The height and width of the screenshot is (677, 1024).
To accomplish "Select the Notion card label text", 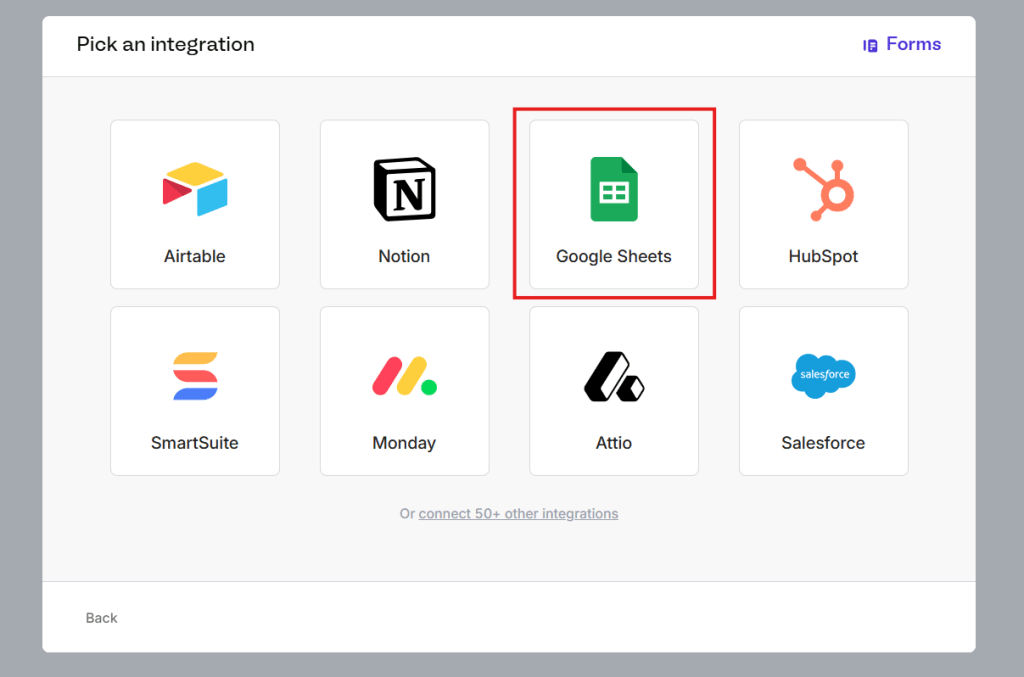I will tap(404, 256).
